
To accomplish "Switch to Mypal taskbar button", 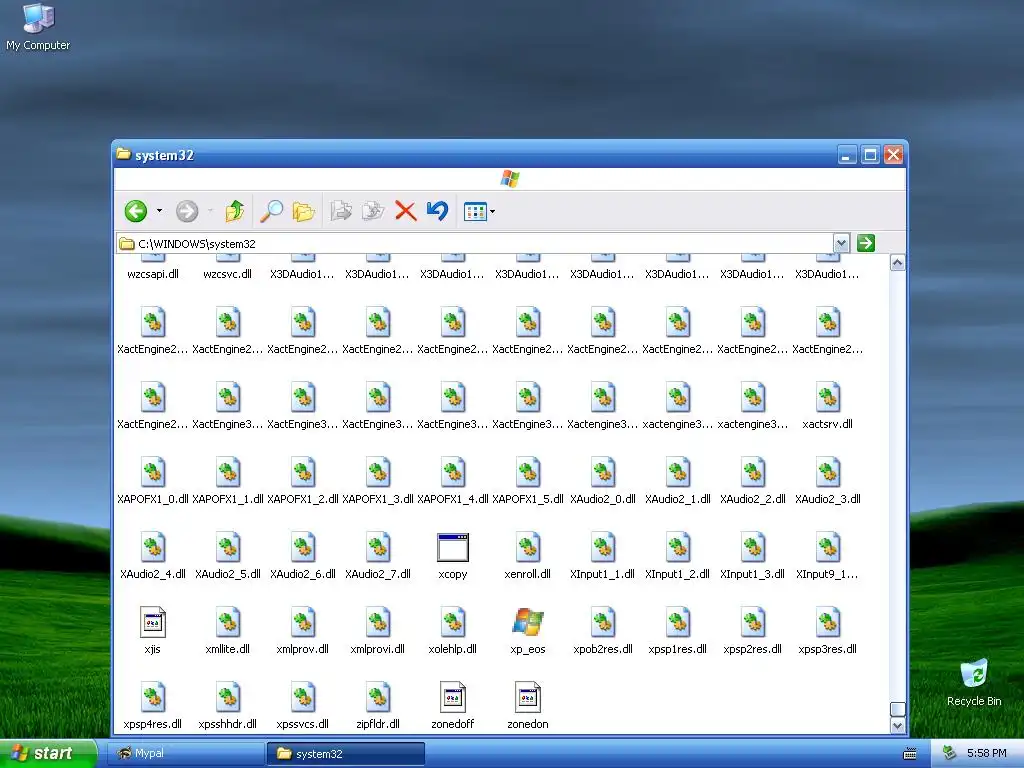I will (x=185, y=754).
